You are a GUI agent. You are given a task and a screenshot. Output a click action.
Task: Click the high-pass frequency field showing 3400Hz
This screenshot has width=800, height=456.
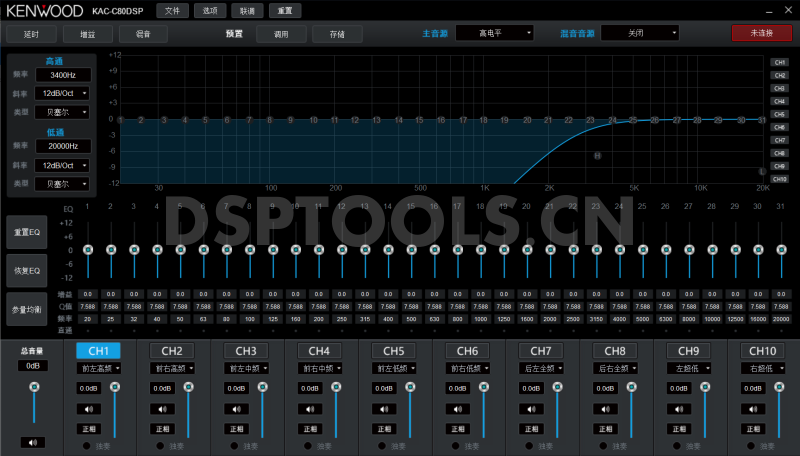click(x=63, y=75)
